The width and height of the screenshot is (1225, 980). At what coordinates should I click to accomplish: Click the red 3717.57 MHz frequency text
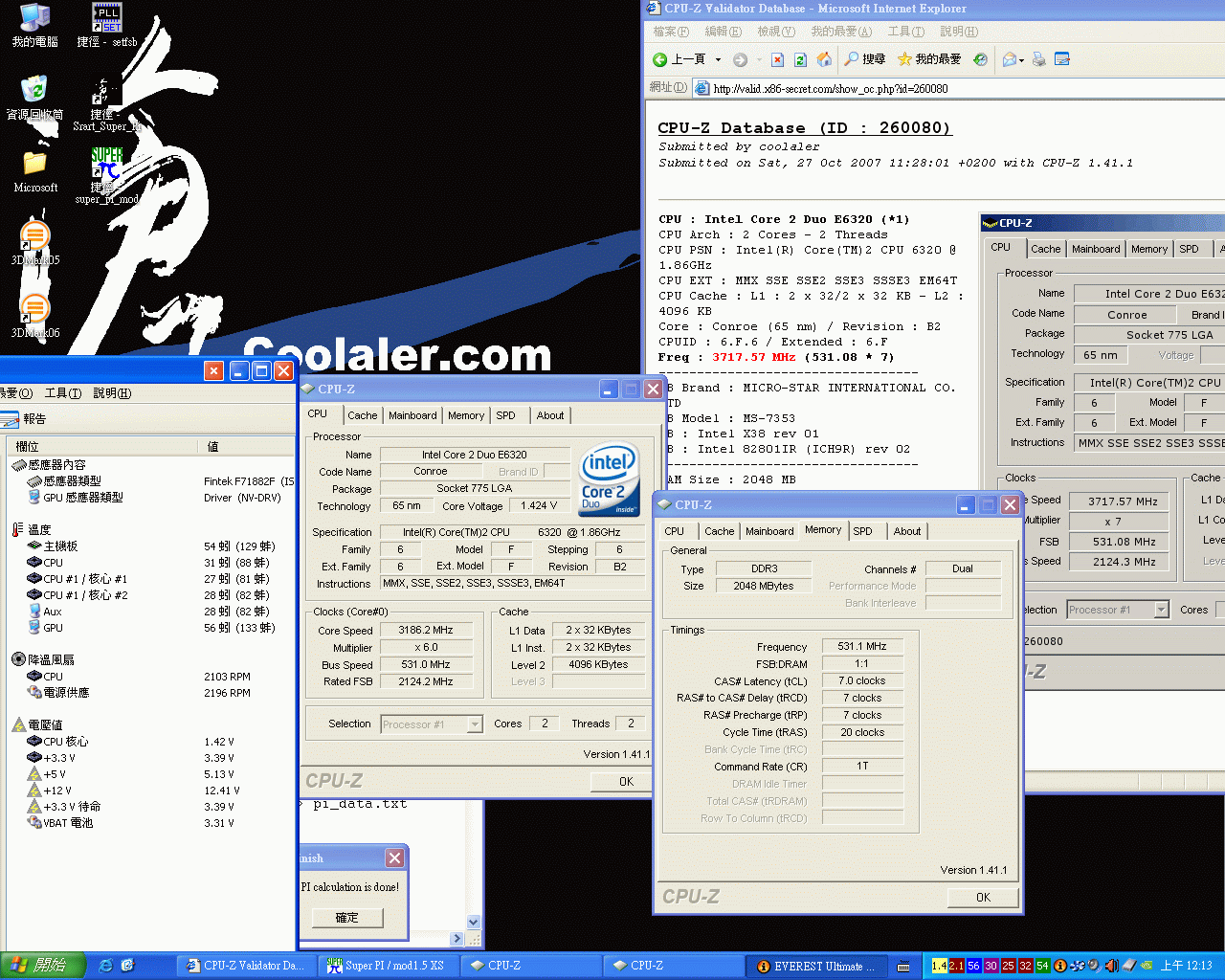click(754, 357)
